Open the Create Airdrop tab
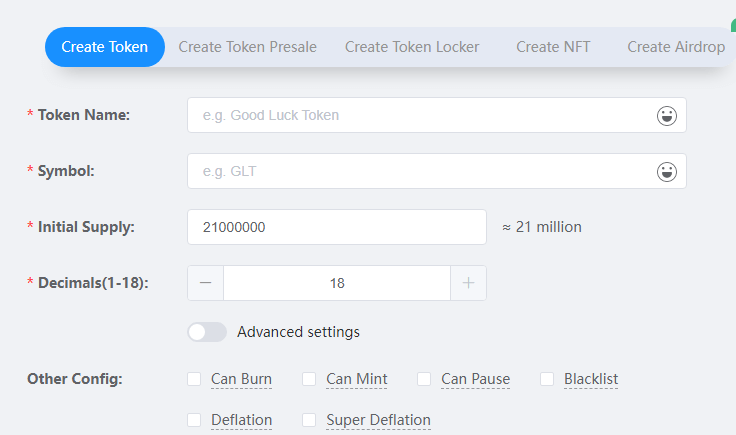 (676, 47)
